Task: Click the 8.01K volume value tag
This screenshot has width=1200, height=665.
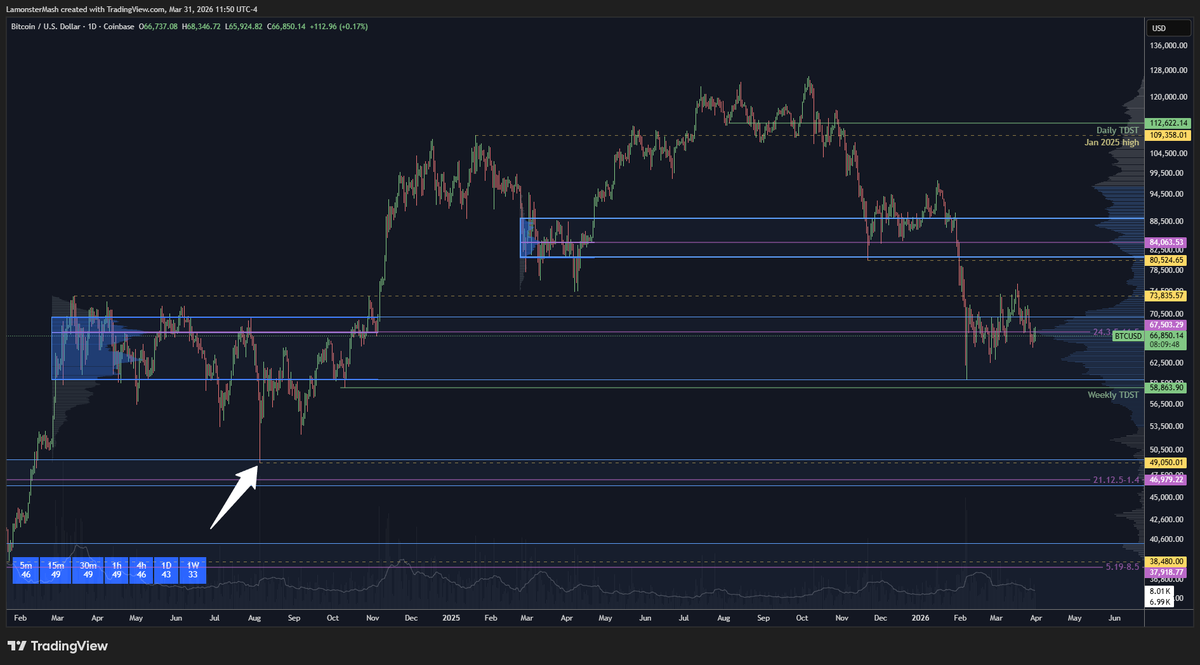Action: click(x=1160, y=590)
